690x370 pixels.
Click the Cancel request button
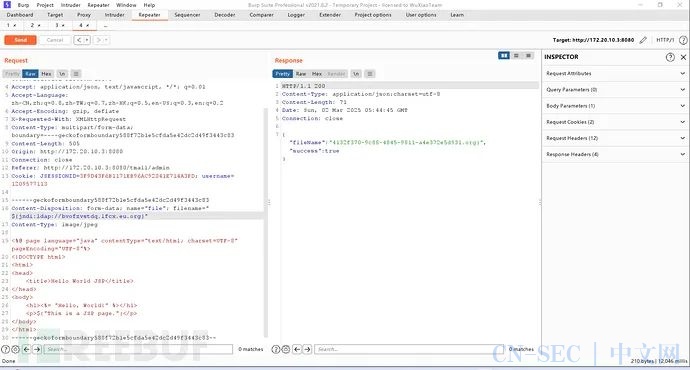click(x=55, y=40)
